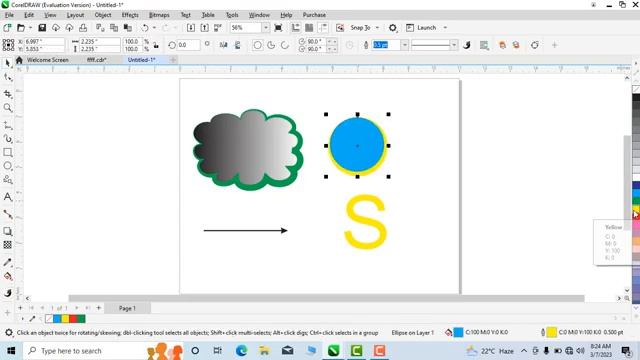The width and height of the screenshot is (640, 360).
Task: Click the Open folder icon
Action: click(20, 28)
